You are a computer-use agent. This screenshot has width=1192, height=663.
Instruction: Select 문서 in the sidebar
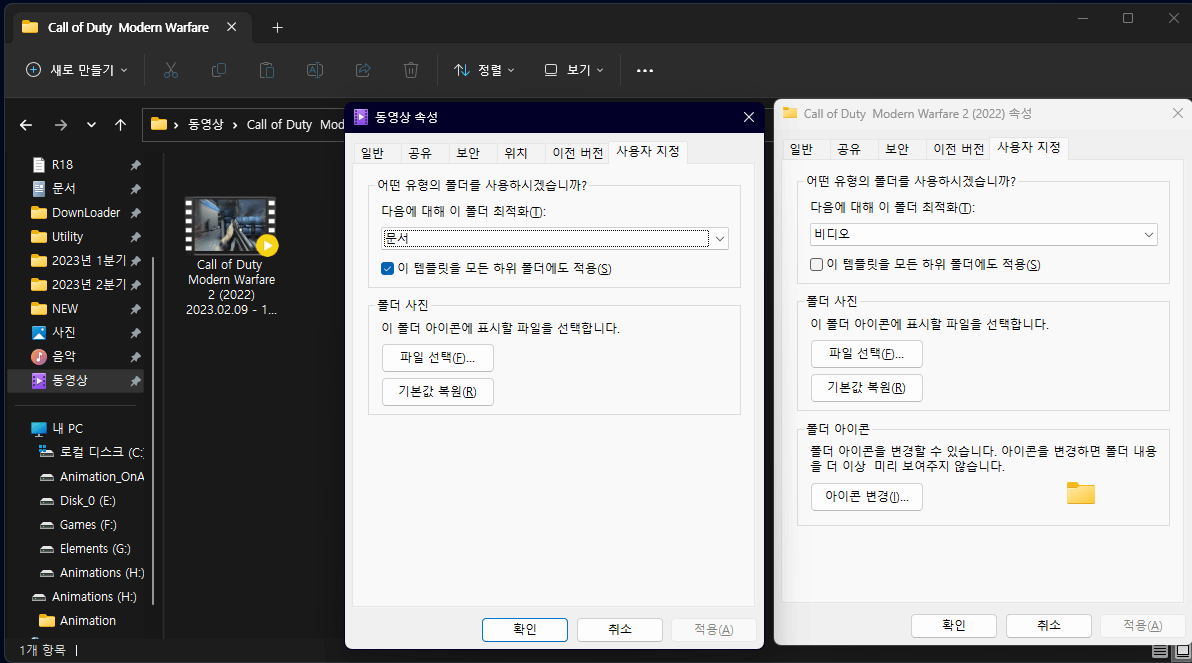[x=64, y=188]
